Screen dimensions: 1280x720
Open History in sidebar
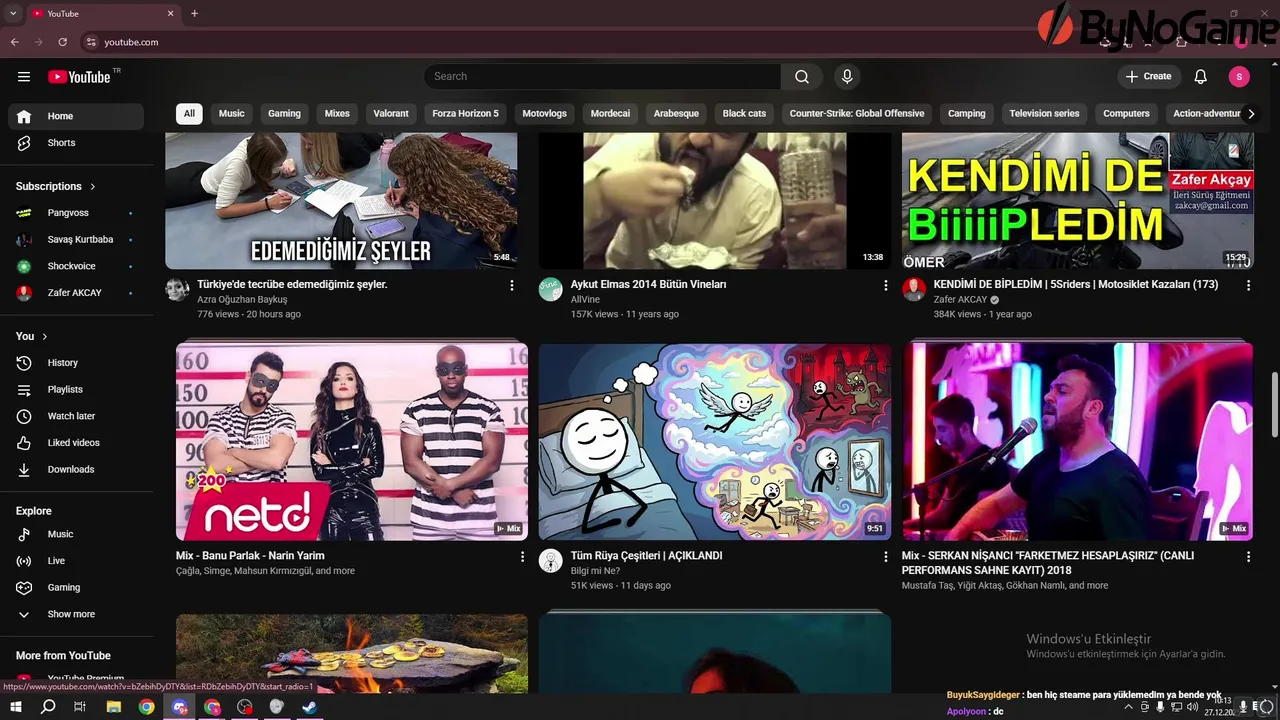[x=76, y=363]
